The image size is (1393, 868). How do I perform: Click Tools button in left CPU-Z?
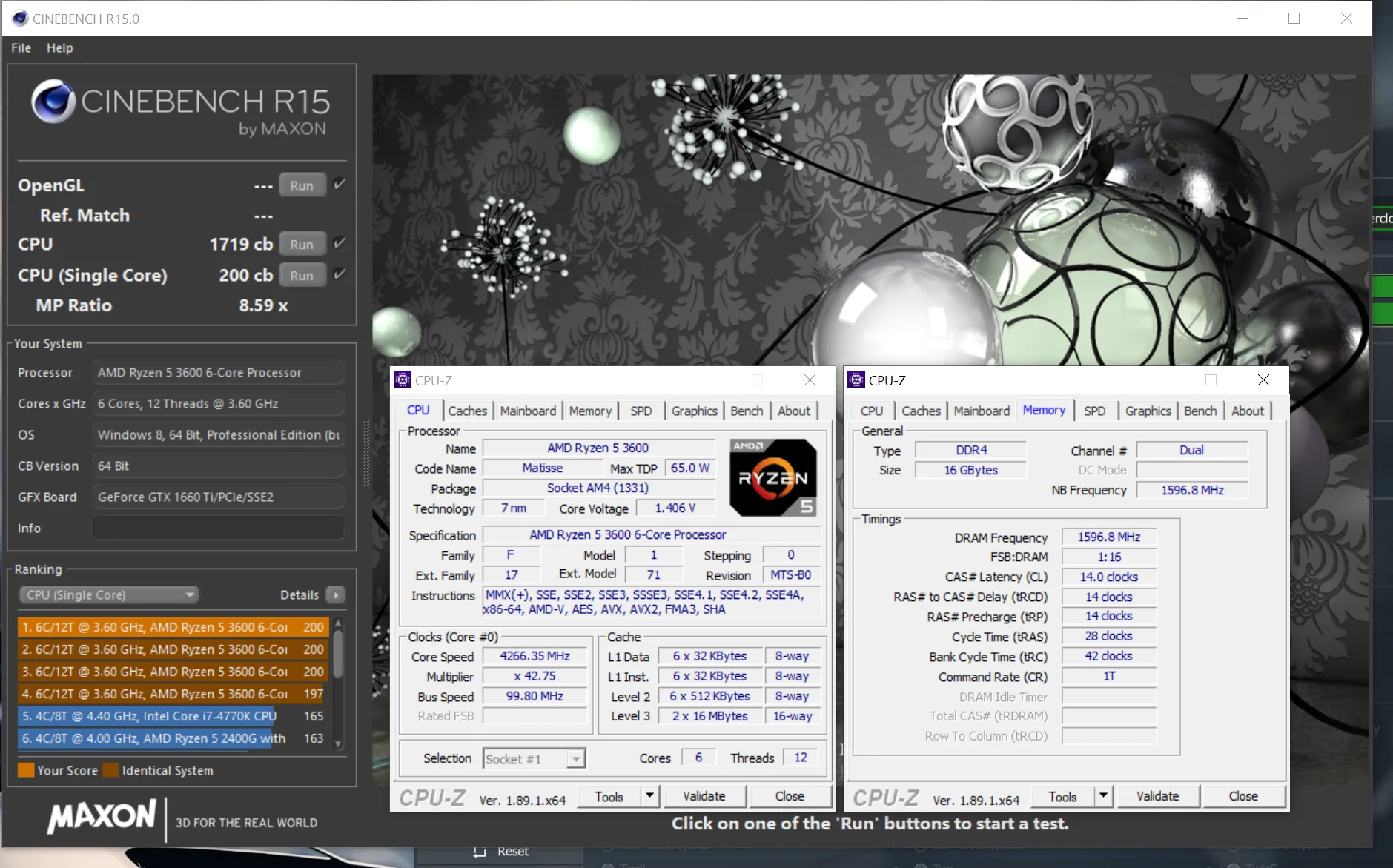pos(609,796)
